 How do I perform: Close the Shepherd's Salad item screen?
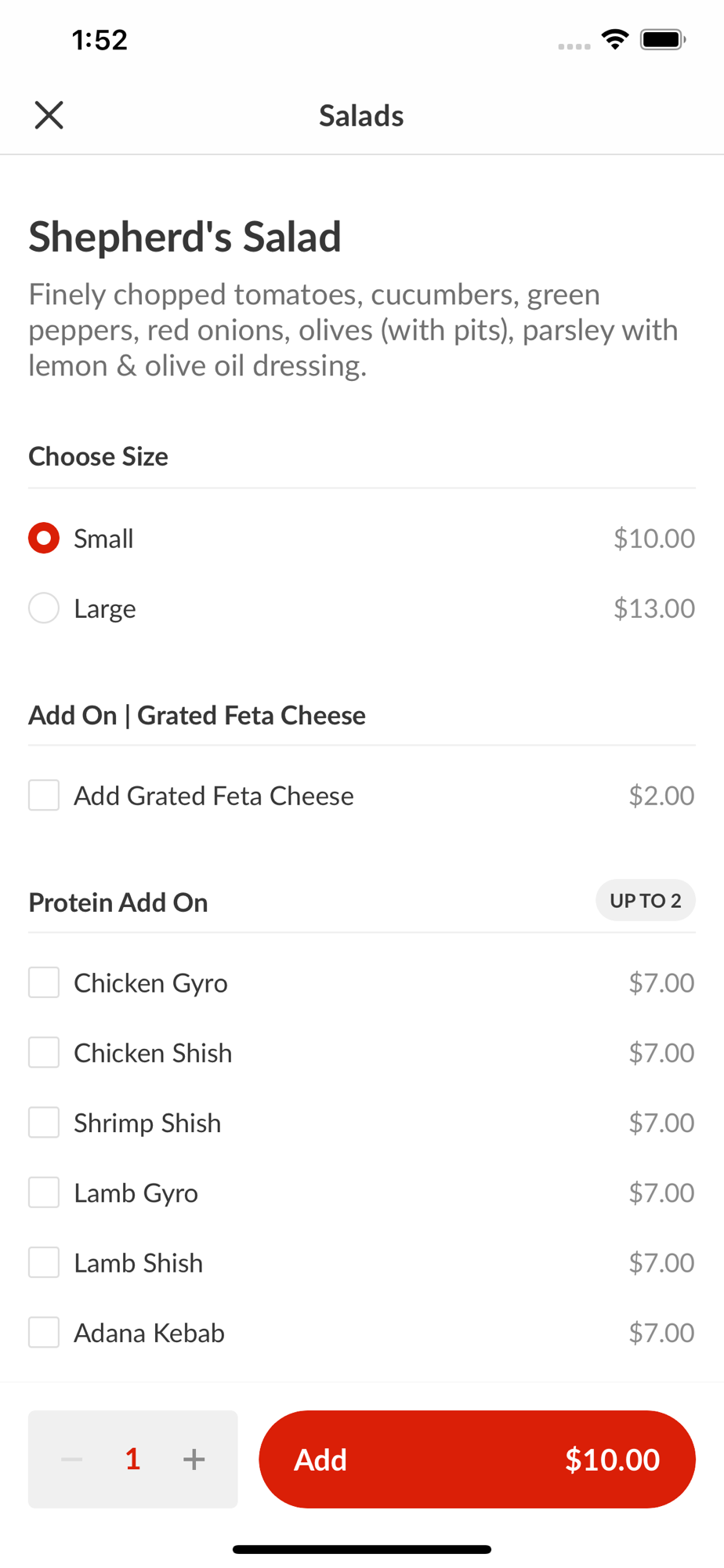coord(49,115)
